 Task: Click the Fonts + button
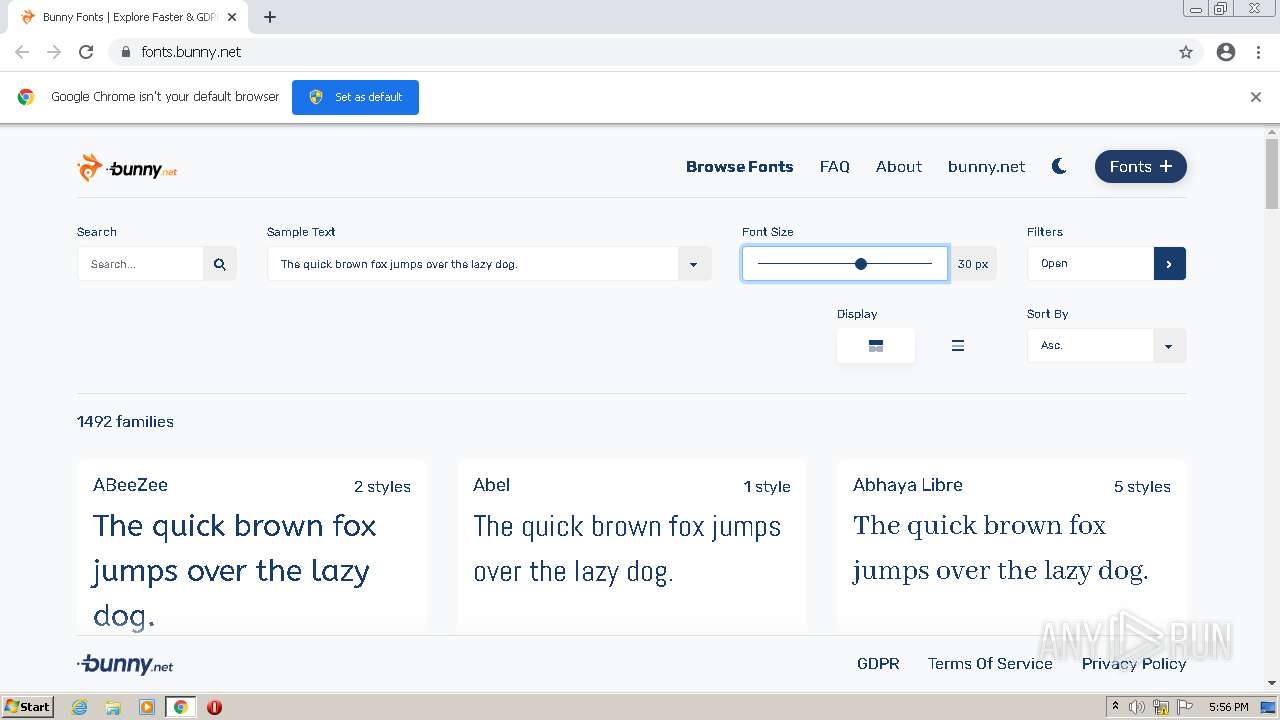(1140, 167)
